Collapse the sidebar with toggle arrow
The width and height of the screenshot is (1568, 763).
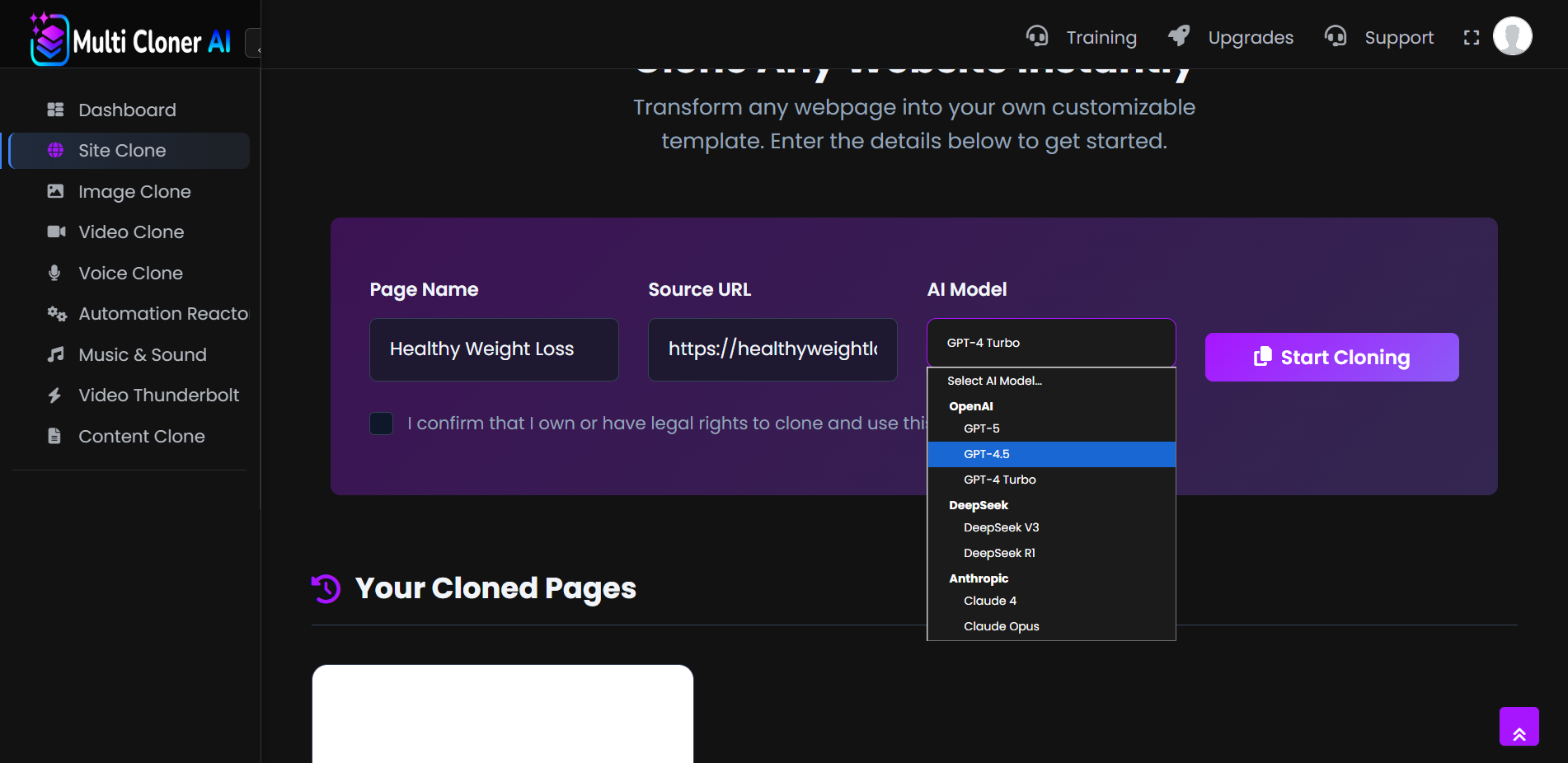coord(256,44)
